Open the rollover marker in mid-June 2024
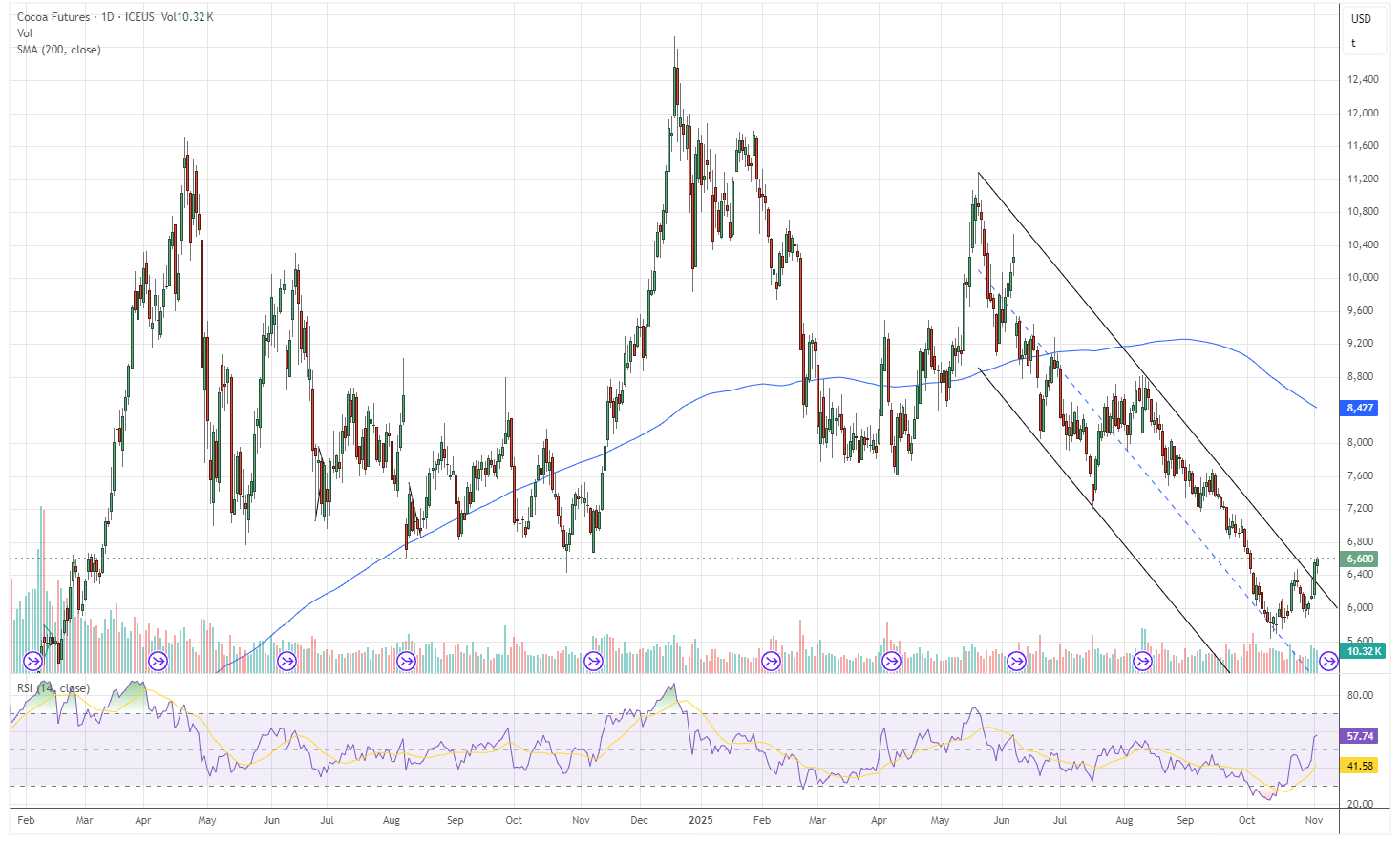This screenshot has width=1400, height=844. pyautogui.click(x=286, y=661)
